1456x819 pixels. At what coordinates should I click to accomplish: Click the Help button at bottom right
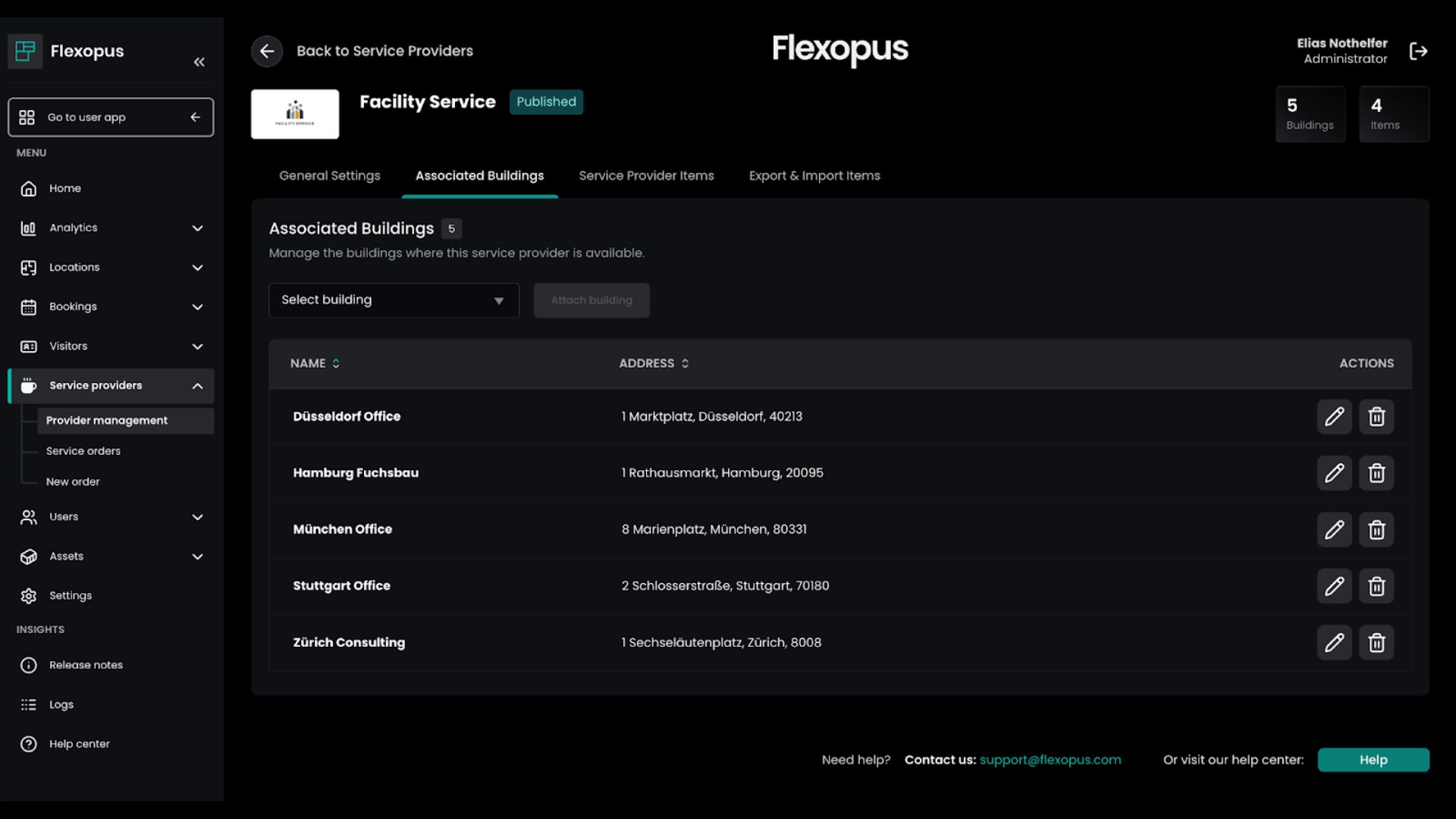(1373, 760)
